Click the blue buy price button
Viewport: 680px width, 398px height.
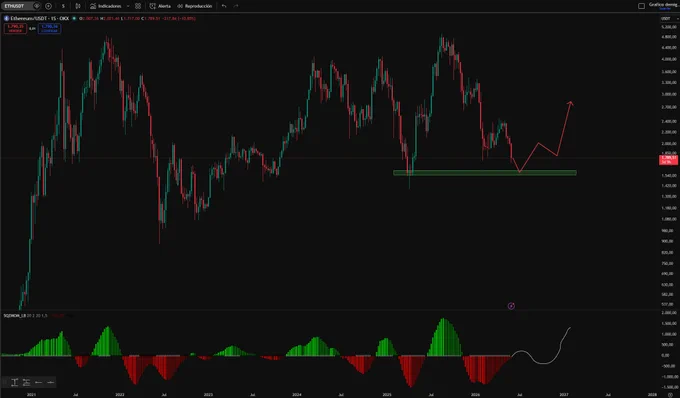pos(49,29)
